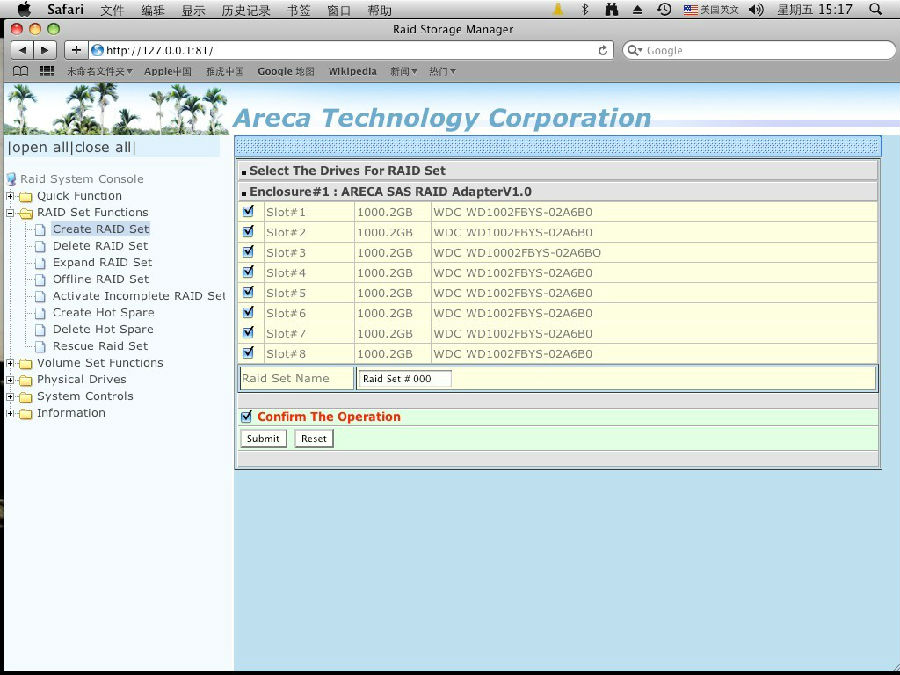Screen dimensions: 900x675
Task: Click the Information folder icon
Action: 25,414
